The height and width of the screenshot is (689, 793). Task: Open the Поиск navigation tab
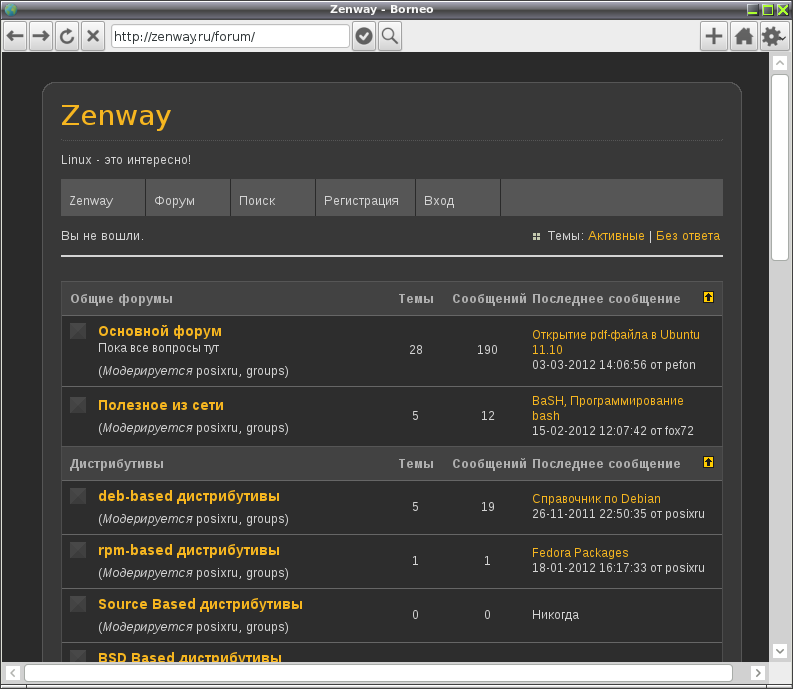point(273,198)
